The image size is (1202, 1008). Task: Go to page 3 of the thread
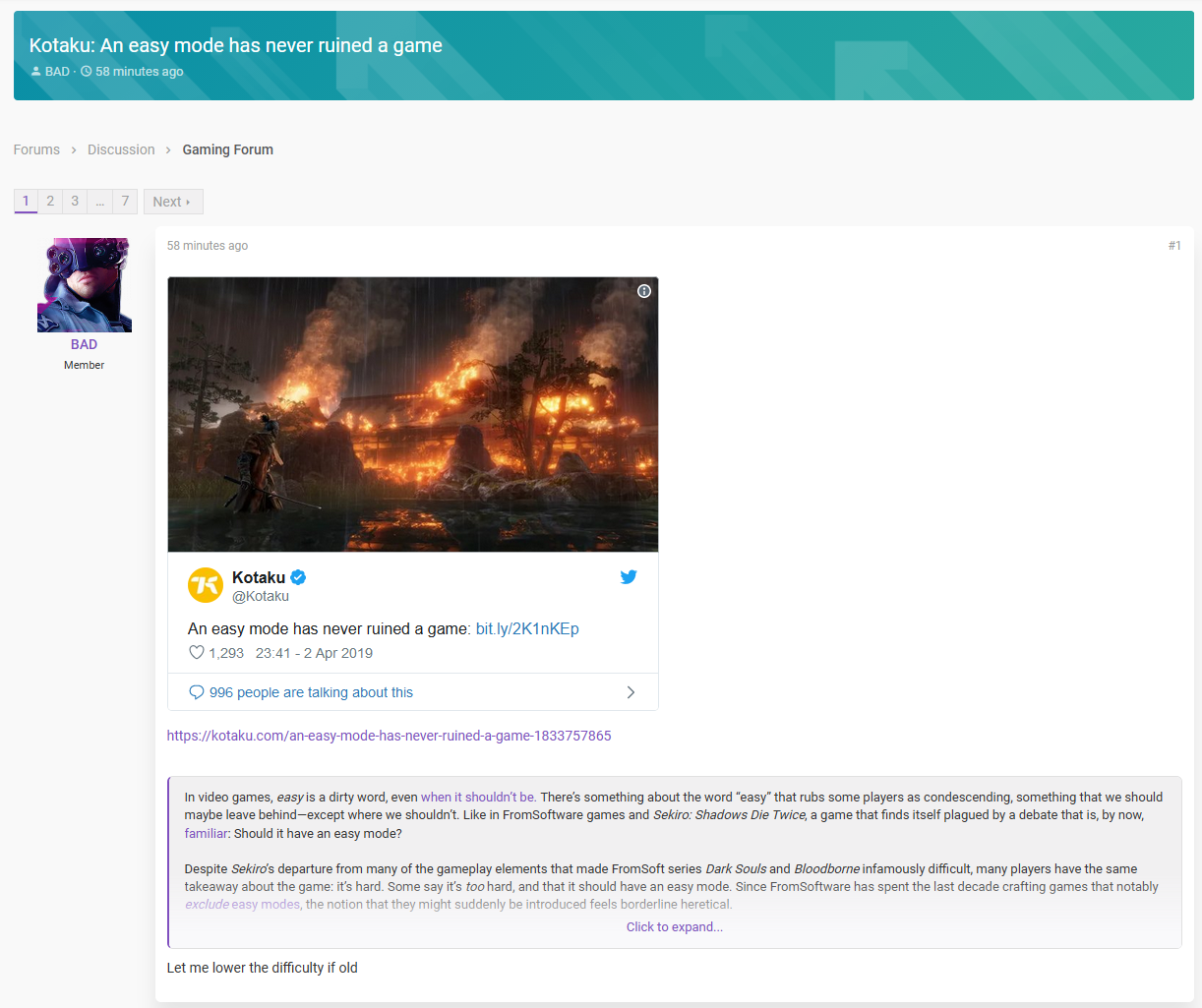[75, 201]
